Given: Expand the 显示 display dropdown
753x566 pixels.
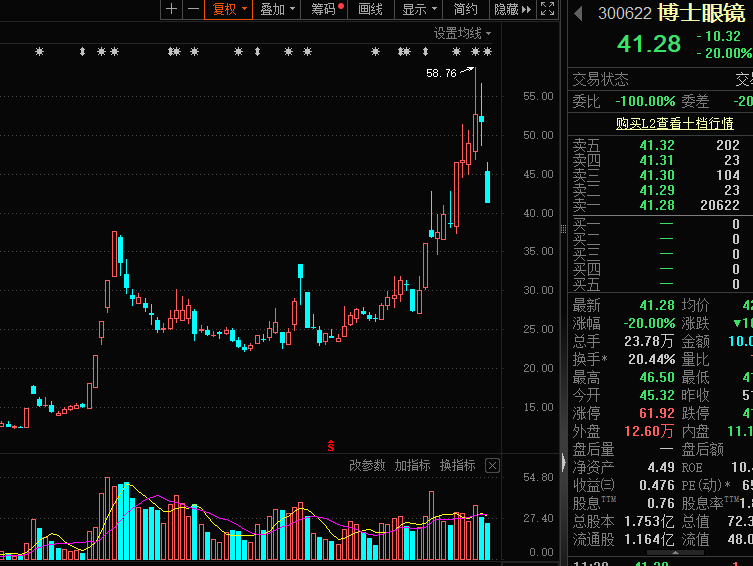Looking at the screenshot, I should 419,9.
